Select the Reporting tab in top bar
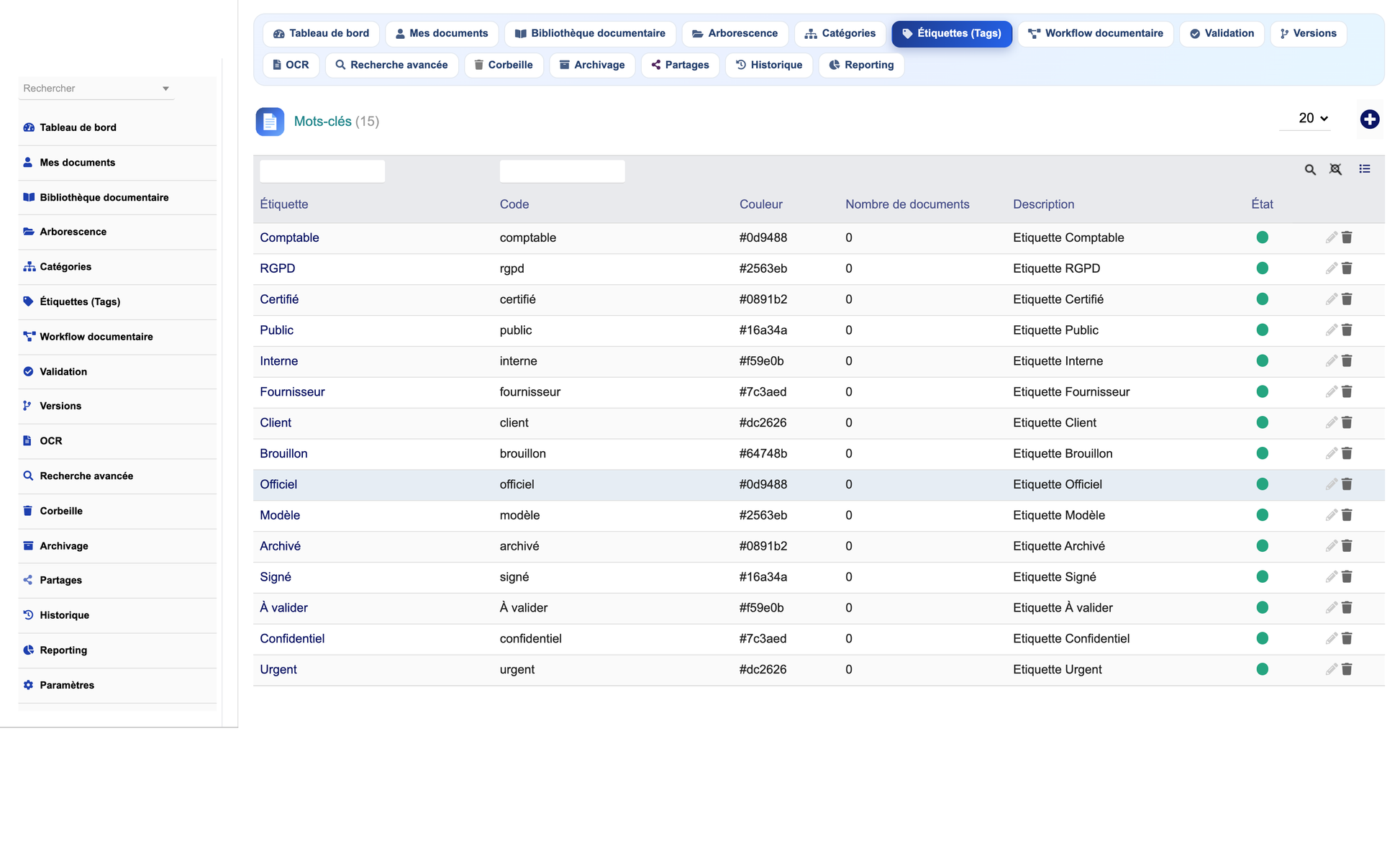The image size is (1400, 867). tap(861, 65)
